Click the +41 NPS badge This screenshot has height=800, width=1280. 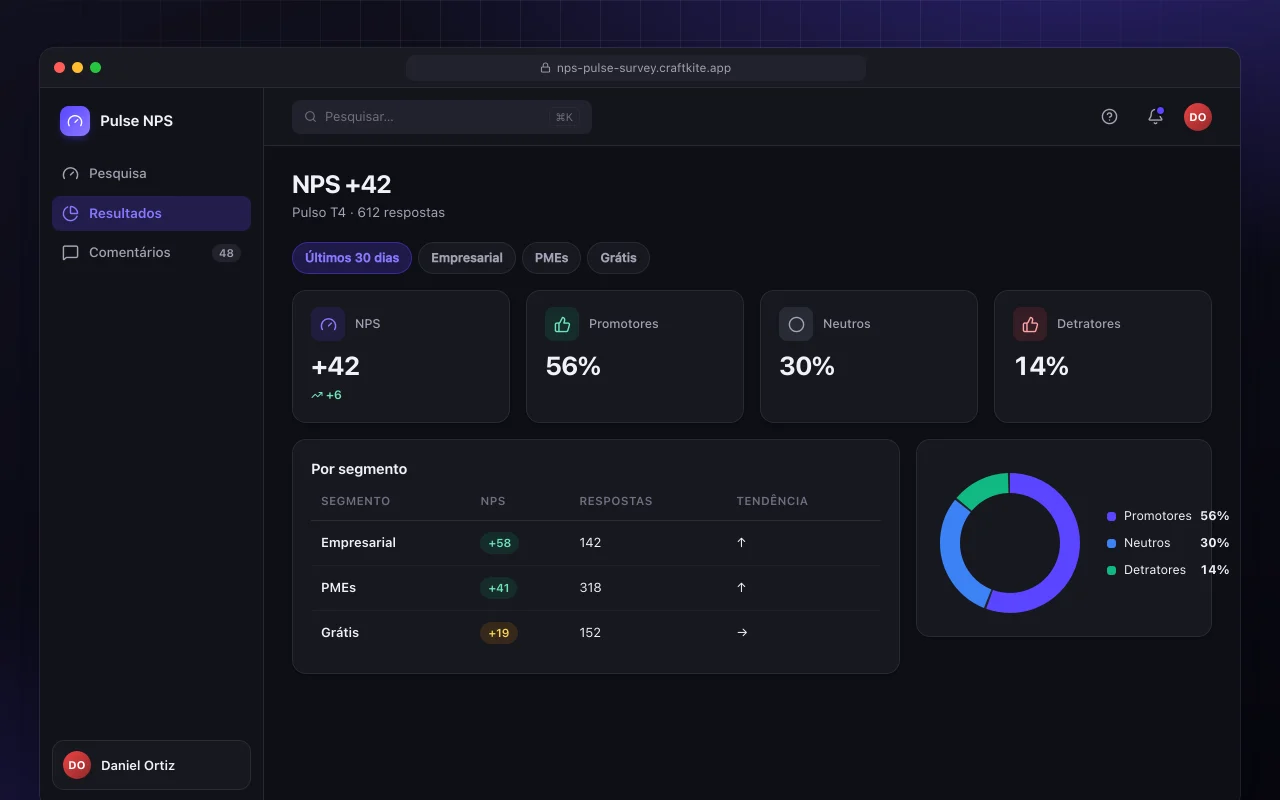[499, 588]
